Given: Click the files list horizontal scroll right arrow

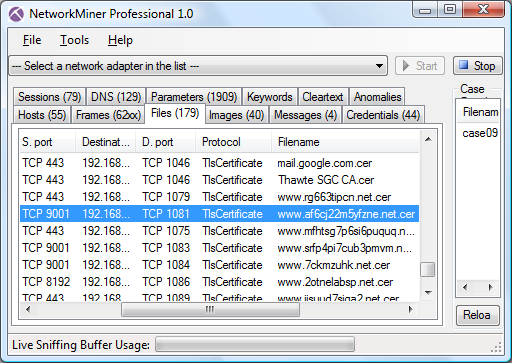Looking at the screenshot, I should [x=411, y=310].
